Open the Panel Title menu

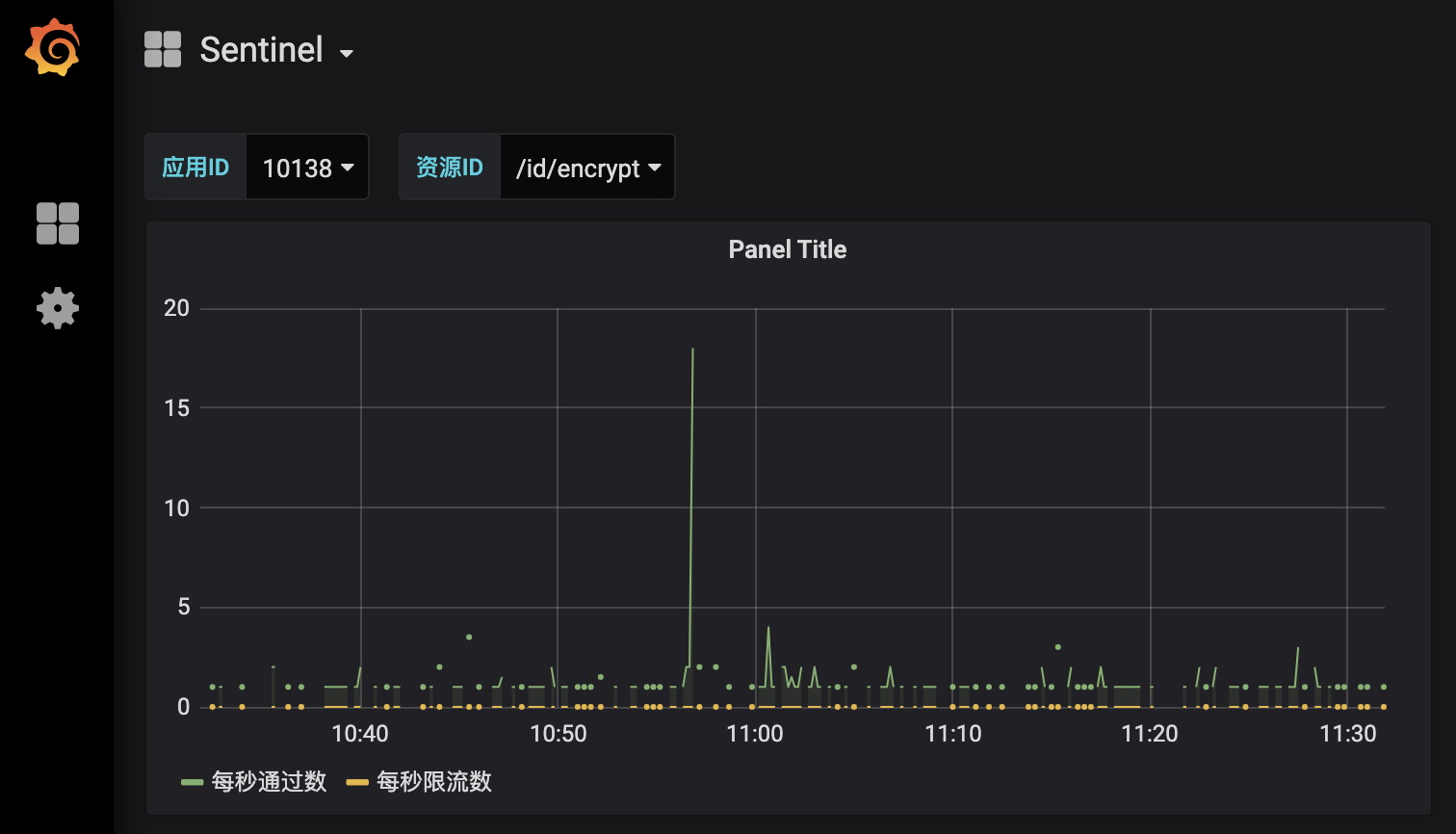pyautogui.click(x=787, y=249)
